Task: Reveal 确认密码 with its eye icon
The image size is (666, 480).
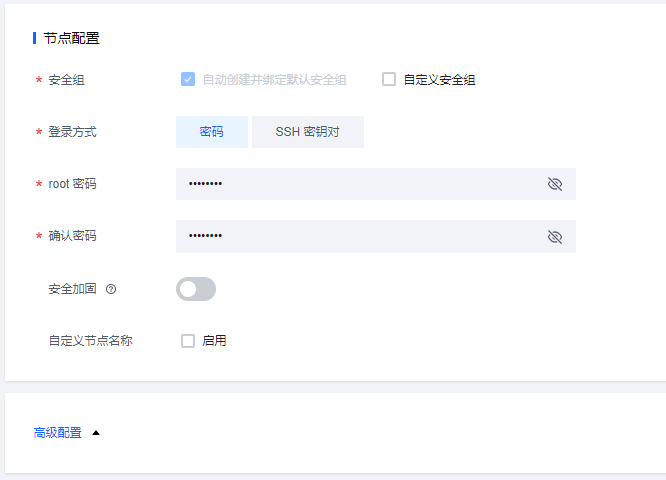Action: coord(555,236)
